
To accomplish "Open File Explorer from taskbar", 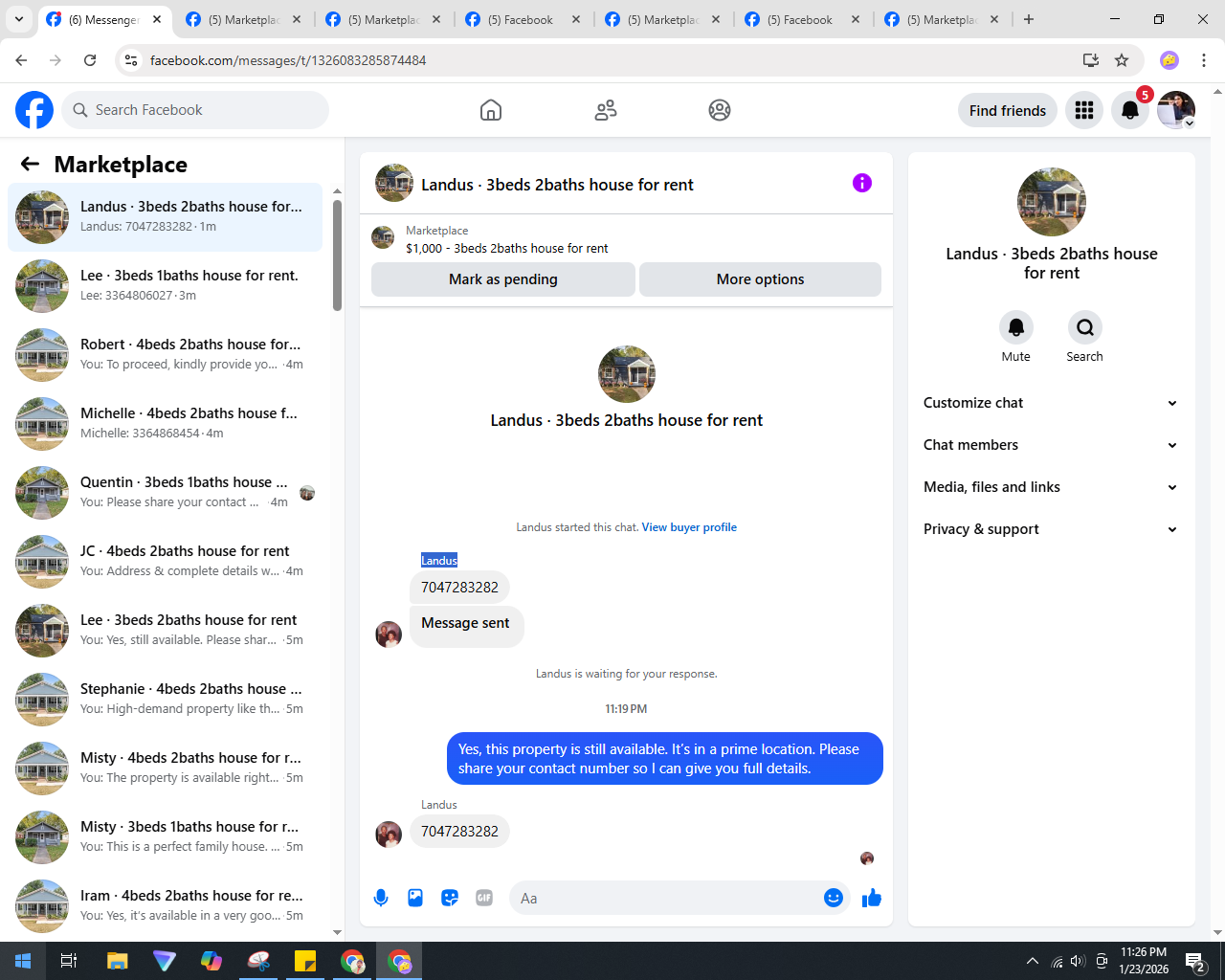I will pyautogui.click(x=117, y=961).
